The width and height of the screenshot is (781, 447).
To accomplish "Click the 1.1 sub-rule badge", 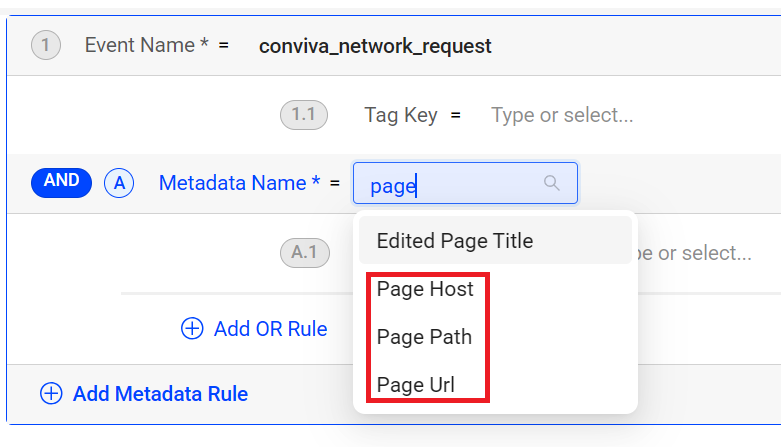I will click(x=303, y=115).
